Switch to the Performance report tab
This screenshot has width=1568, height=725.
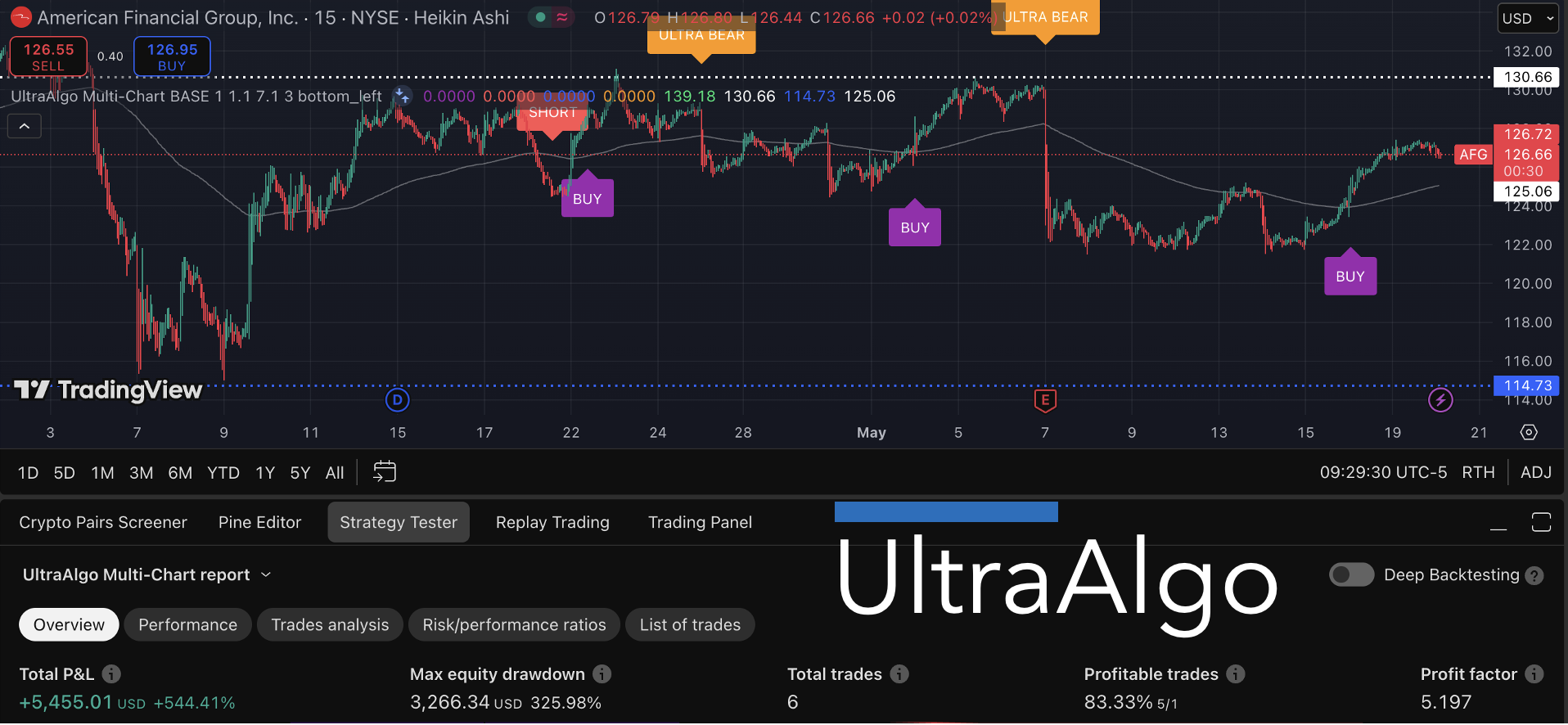pos(187,624)
